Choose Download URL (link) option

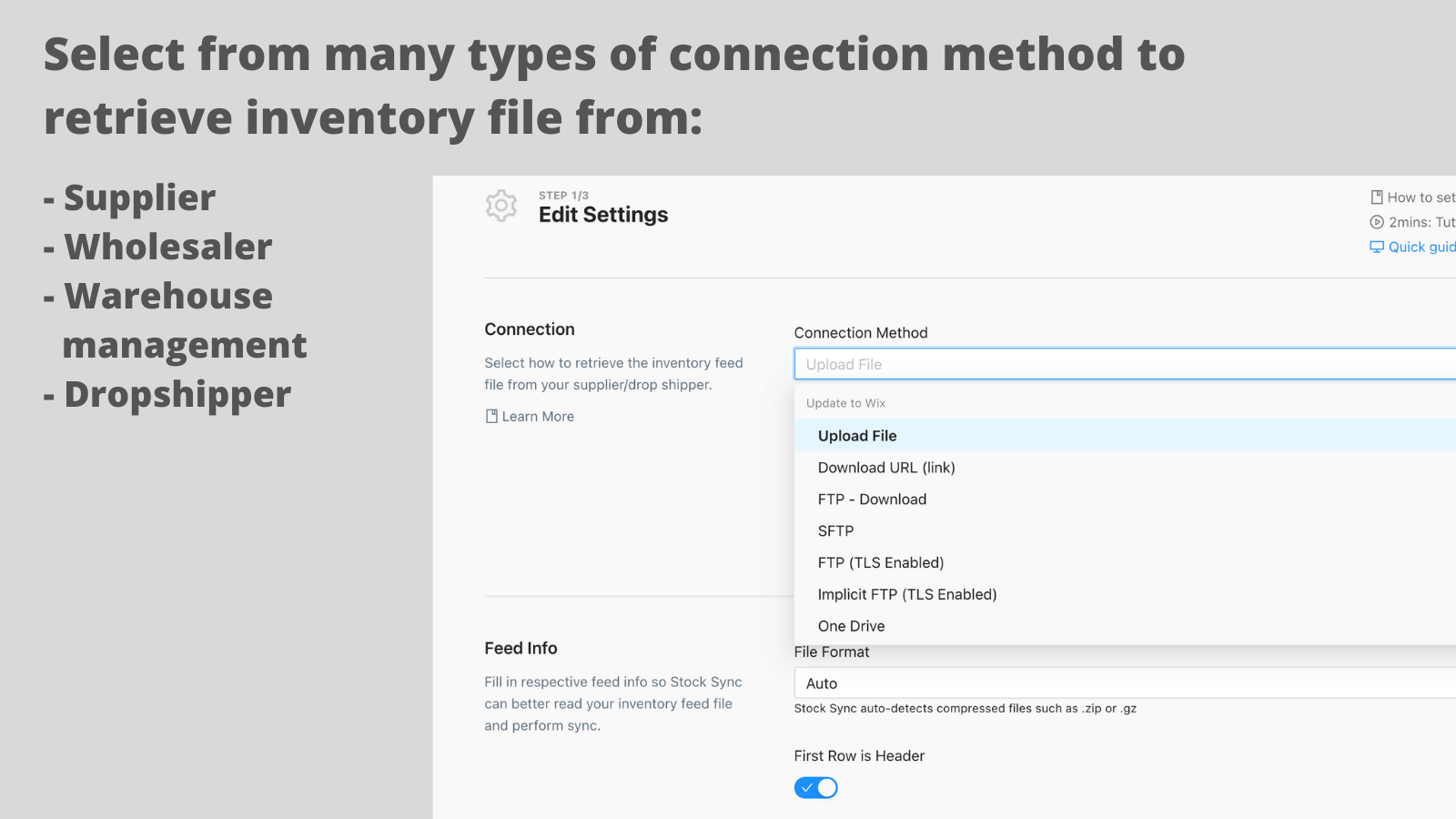click(886, 468)
